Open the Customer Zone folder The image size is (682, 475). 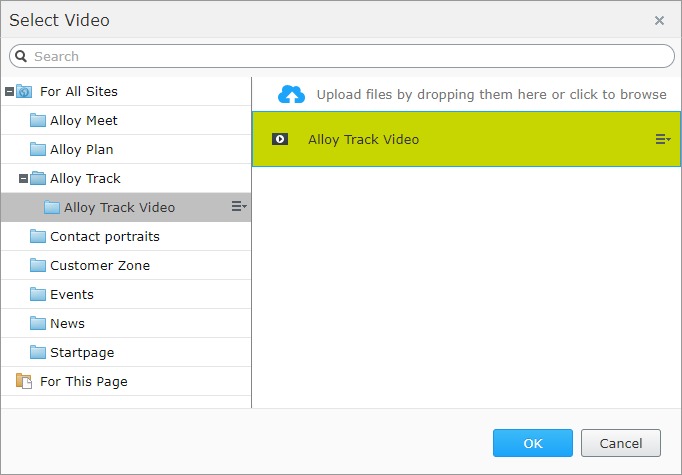click(x=100, y=265)
